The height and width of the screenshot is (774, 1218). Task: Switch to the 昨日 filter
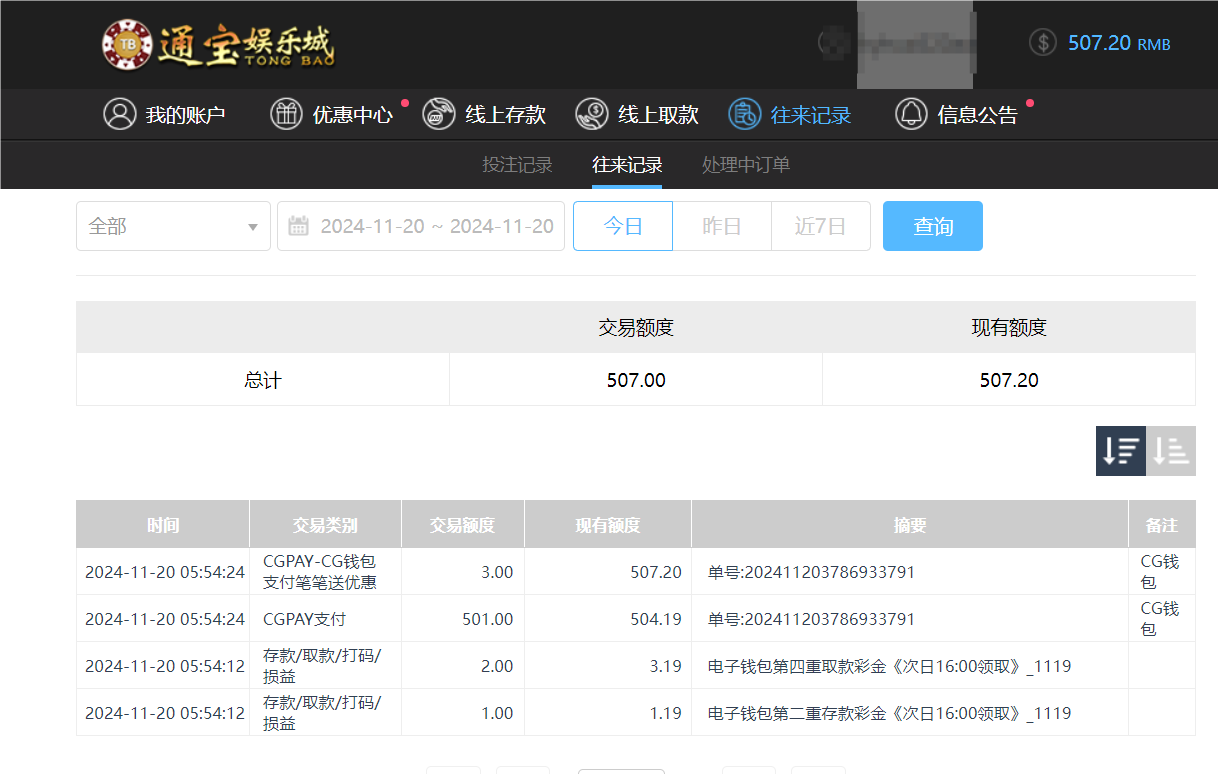tap(721, 226)
